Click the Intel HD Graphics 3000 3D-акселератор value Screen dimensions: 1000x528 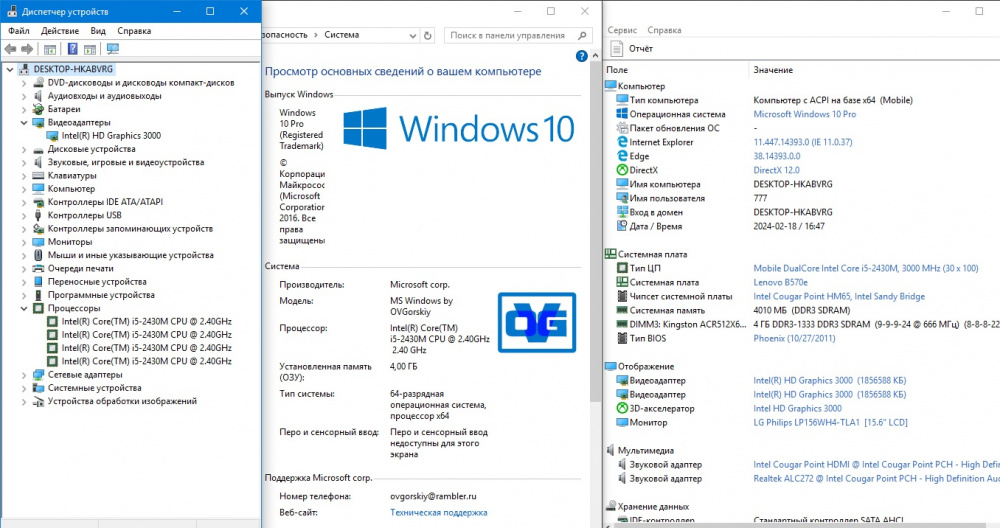click(797, 409)
